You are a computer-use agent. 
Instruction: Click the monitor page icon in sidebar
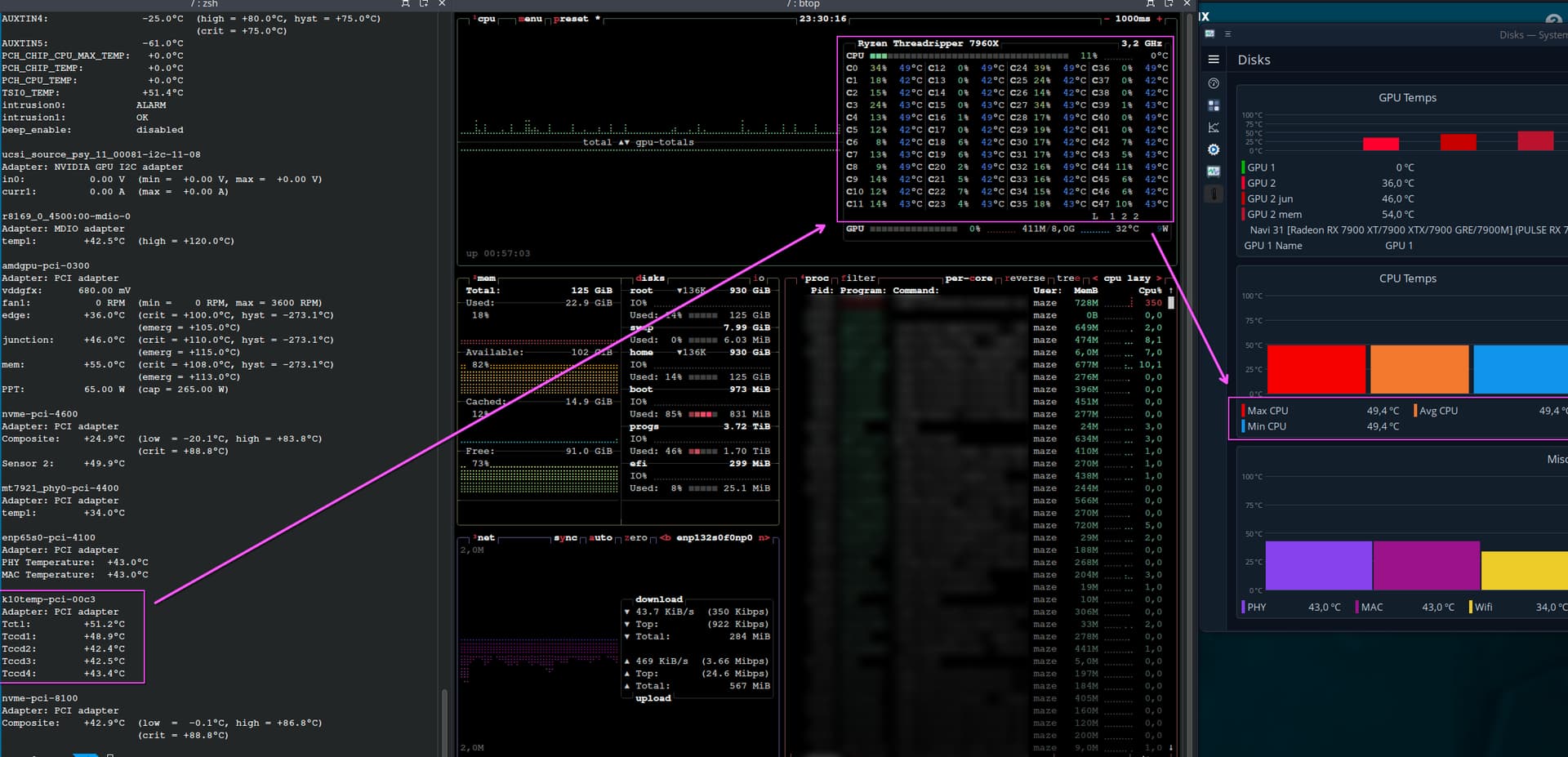click(1214, 171)
